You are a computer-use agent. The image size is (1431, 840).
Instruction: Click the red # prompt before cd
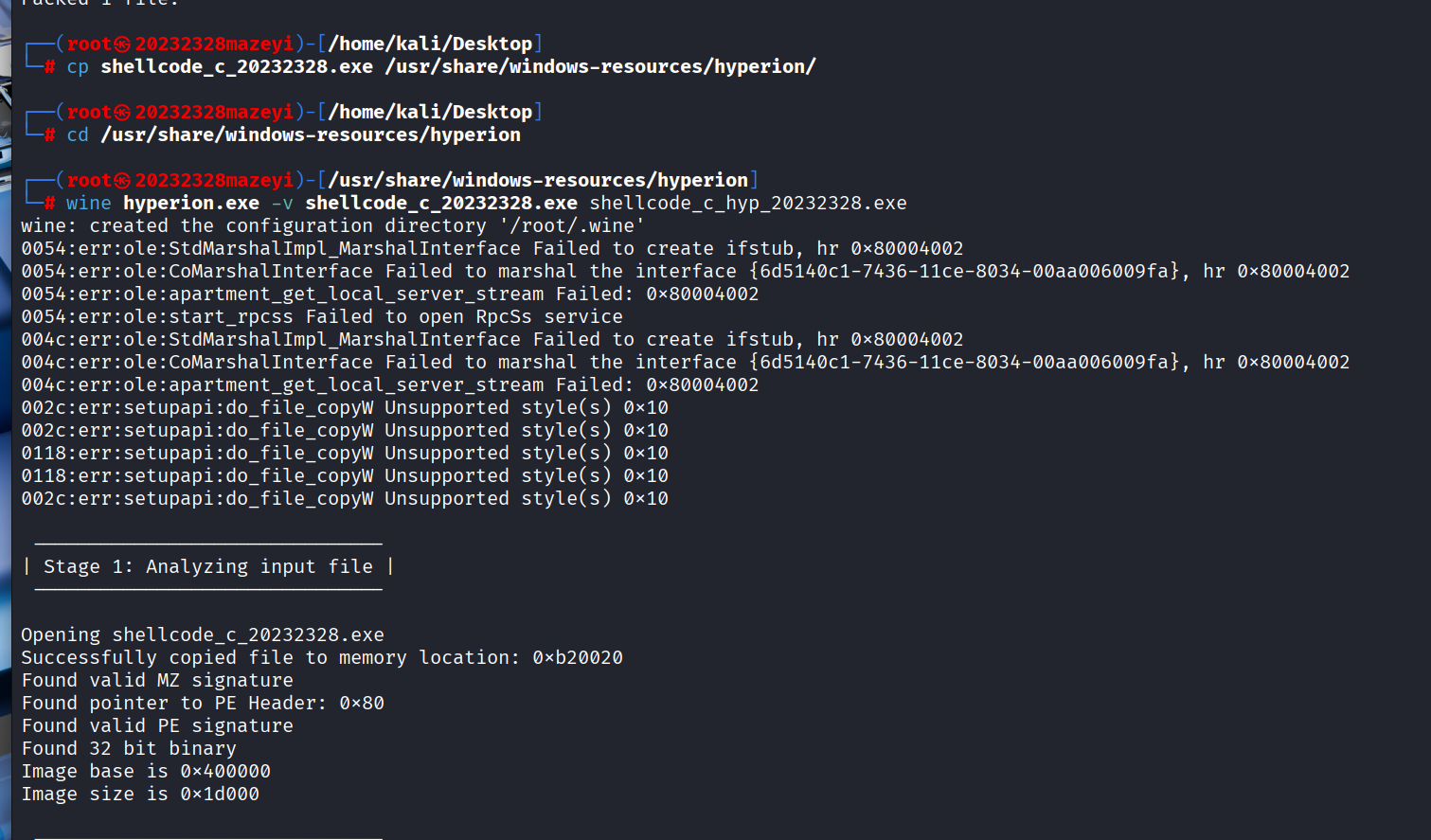pyautogui.click(x=50, y=135)
